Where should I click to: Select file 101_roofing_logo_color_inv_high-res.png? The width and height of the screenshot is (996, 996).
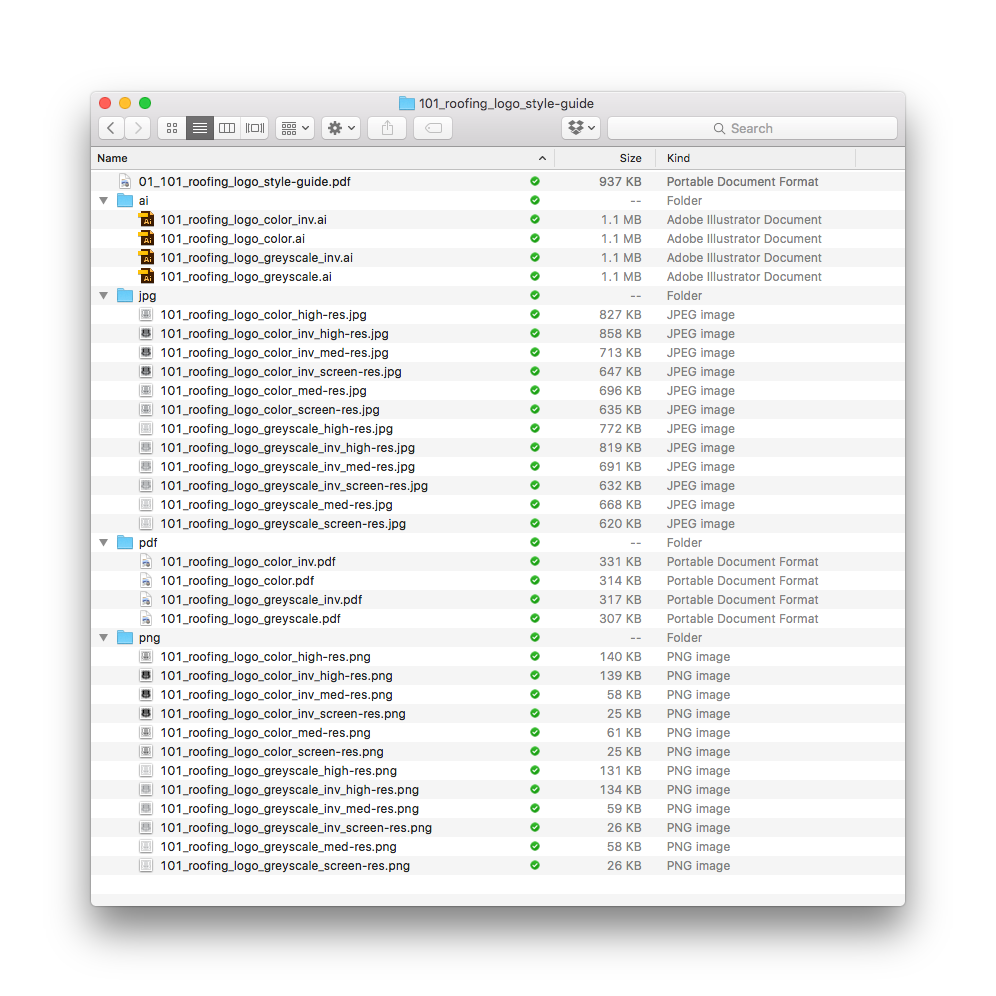(x=498, y=676)
